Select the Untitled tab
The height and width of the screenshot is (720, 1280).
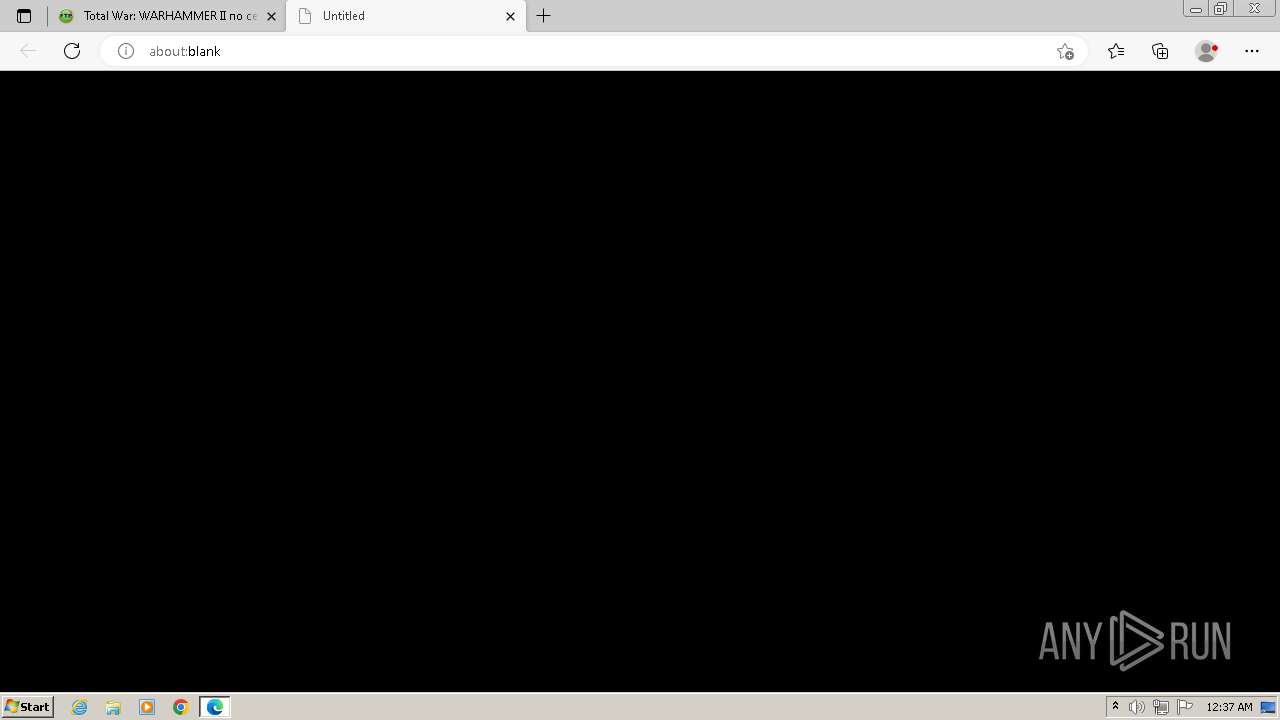(x=406, y=16)
